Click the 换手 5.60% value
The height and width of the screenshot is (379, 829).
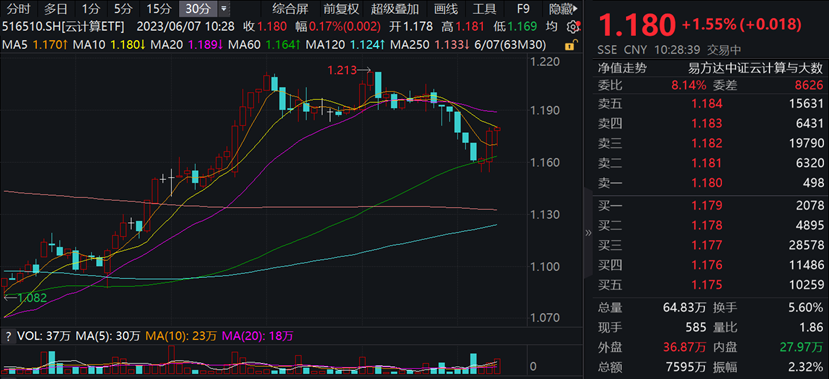806,308
